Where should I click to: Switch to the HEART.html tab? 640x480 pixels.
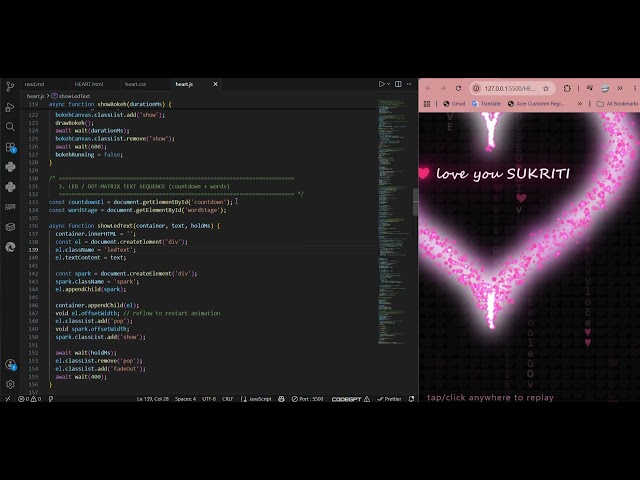click(x=89, y=84)
